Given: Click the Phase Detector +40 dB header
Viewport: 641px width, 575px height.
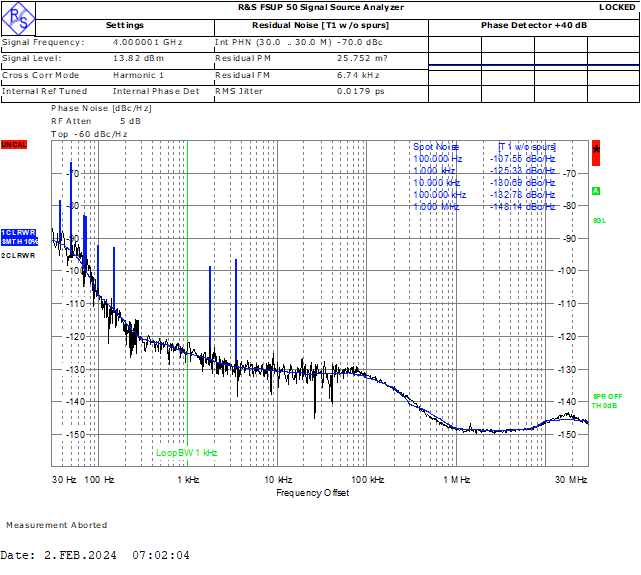Looking at the screenshot, I should 533,25.
